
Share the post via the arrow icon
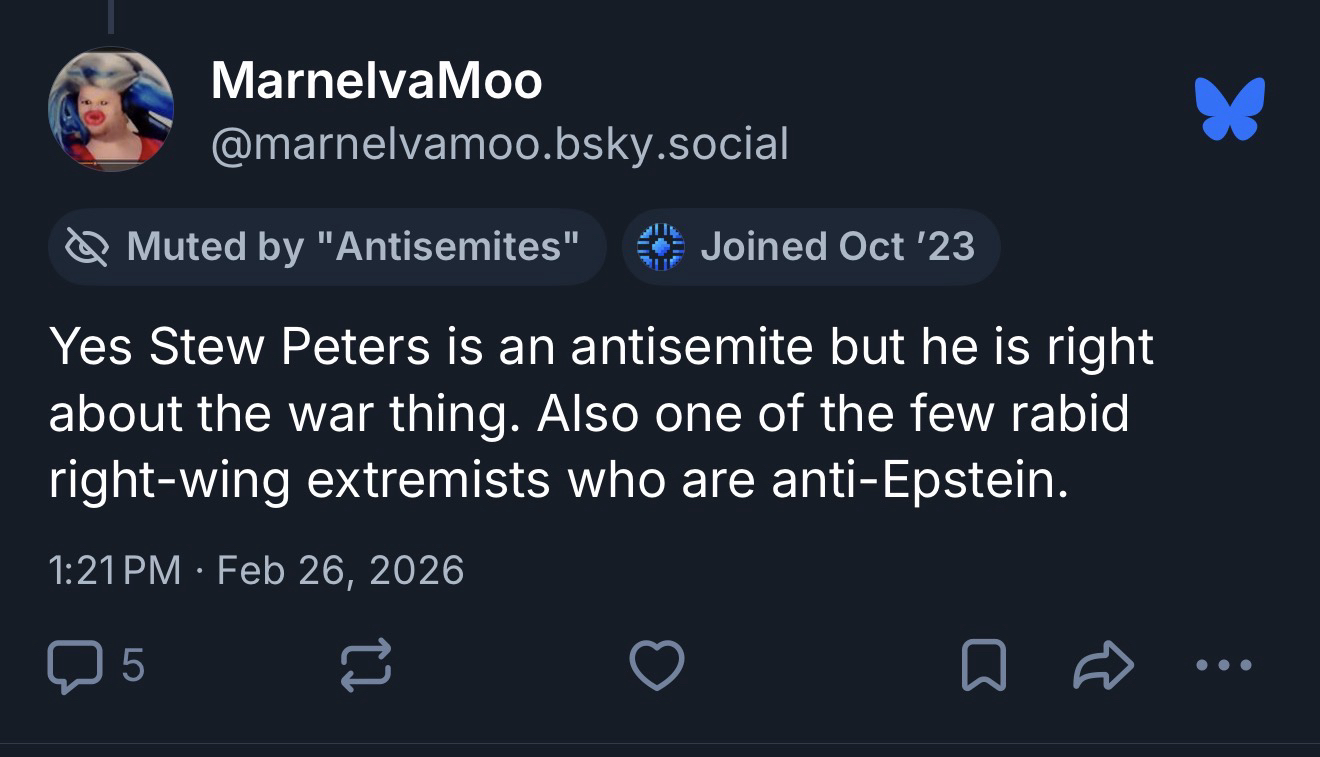coord(1103,666)
